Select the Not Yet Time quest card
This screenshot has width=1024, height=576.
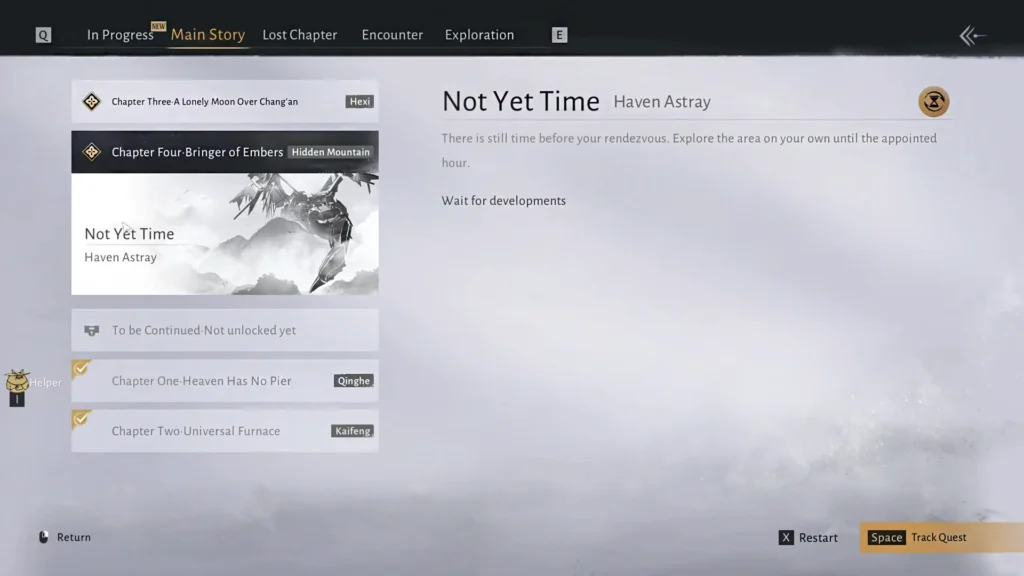[x=225, y=234]
